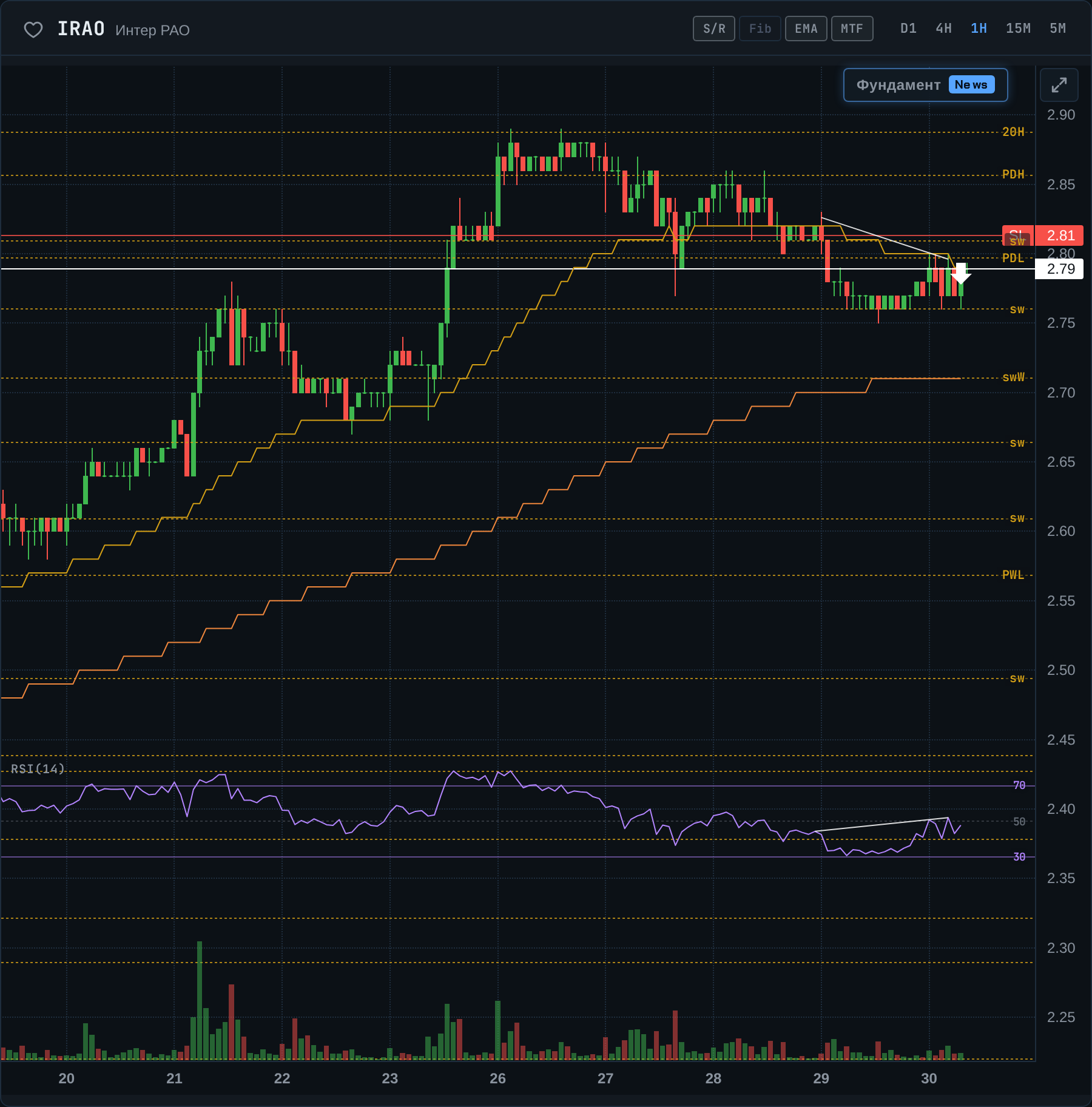The width and height of the screenshot is (1092, 1107).
Task: Toggle EMA overlay
Action: (x=806, y=29)
